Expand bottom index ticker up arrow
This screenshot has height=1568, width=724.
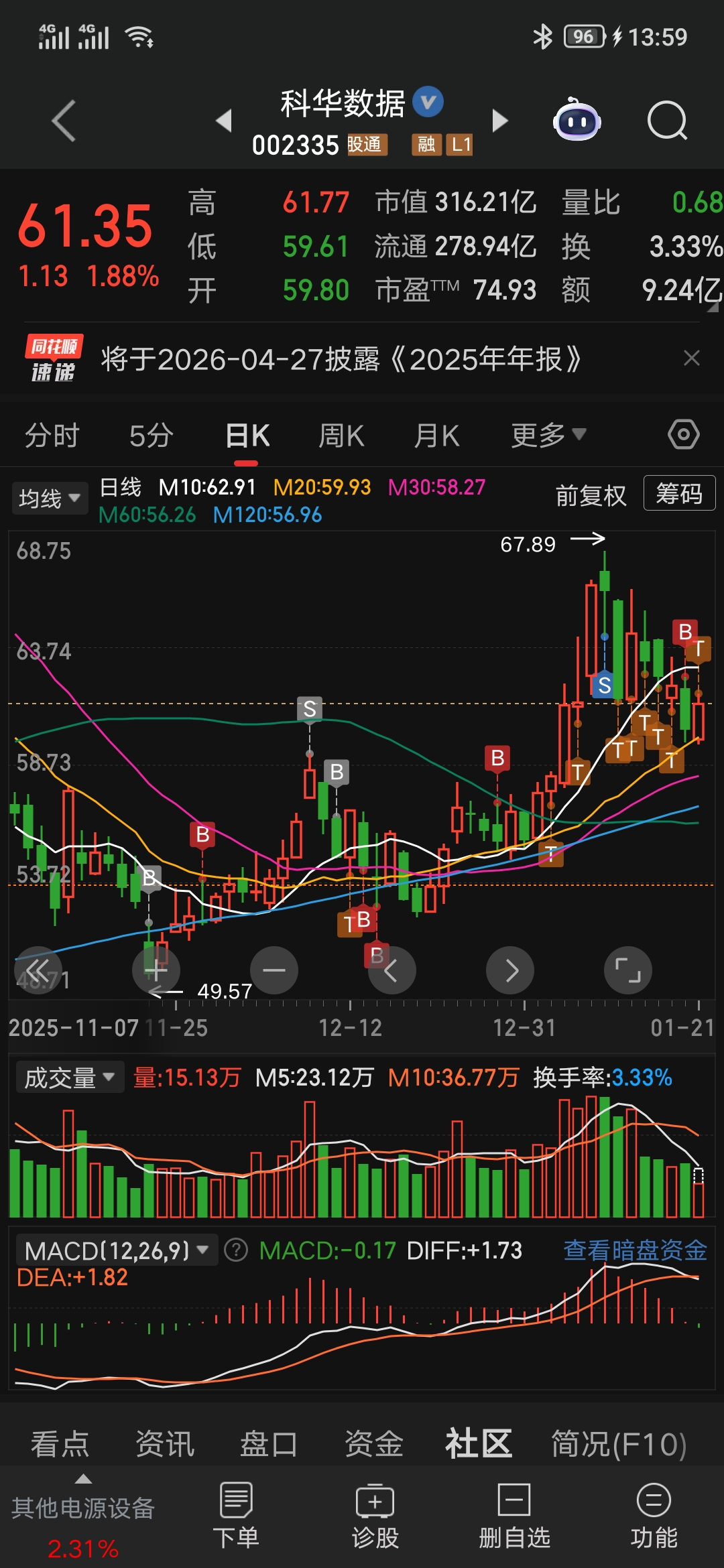[x=83, y=1479]
